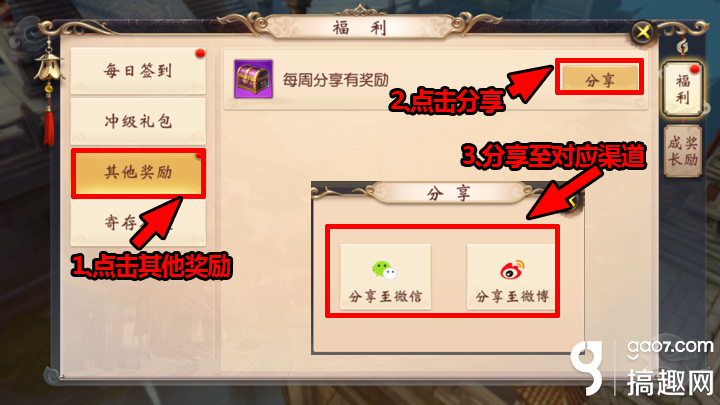Screen dimensions: 720x405
Task: Choose the 分享至微博 label
Action: (512, 297)
